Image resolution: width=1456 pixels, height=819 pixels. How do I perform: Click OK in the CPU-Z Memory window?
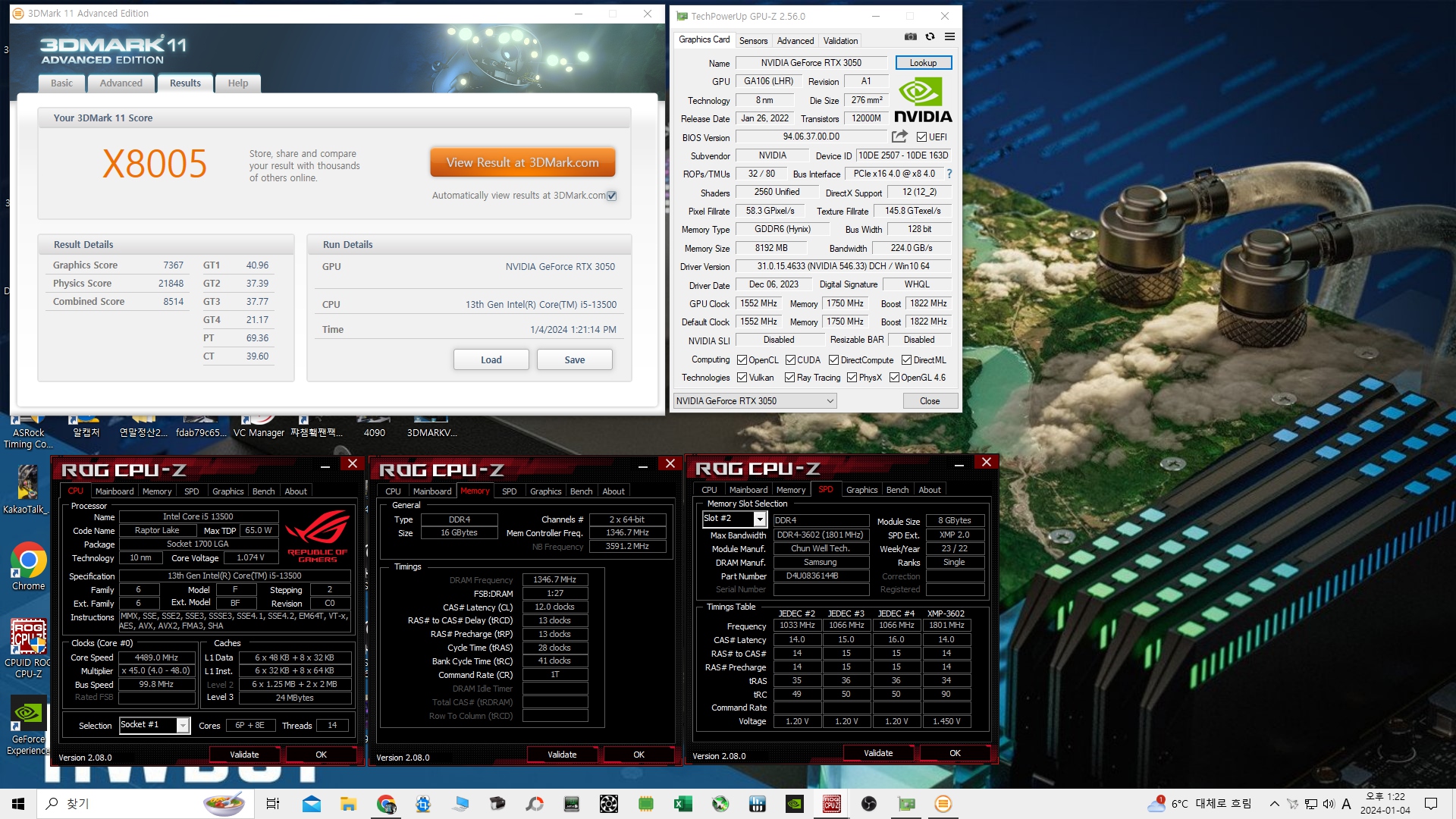[639, 755]
